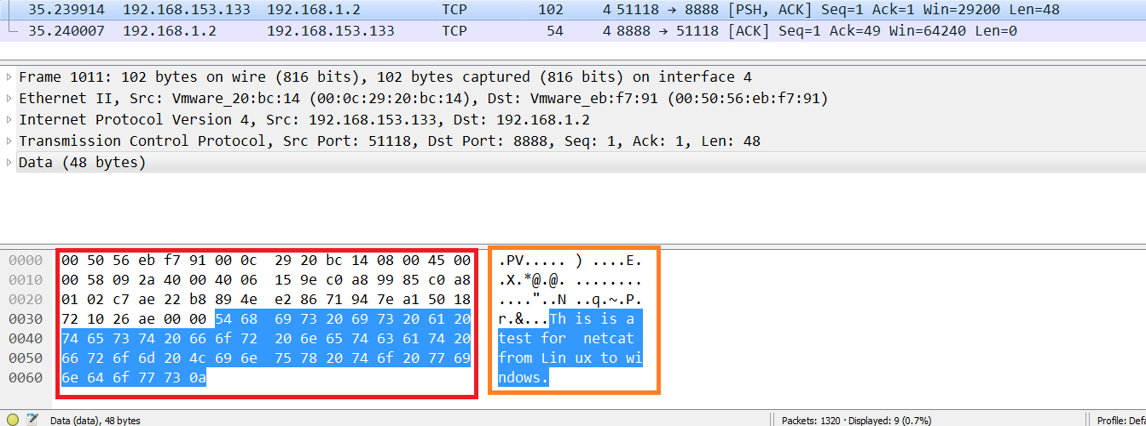Expand the Transmission Control Protocol node

tap(9, 141)
